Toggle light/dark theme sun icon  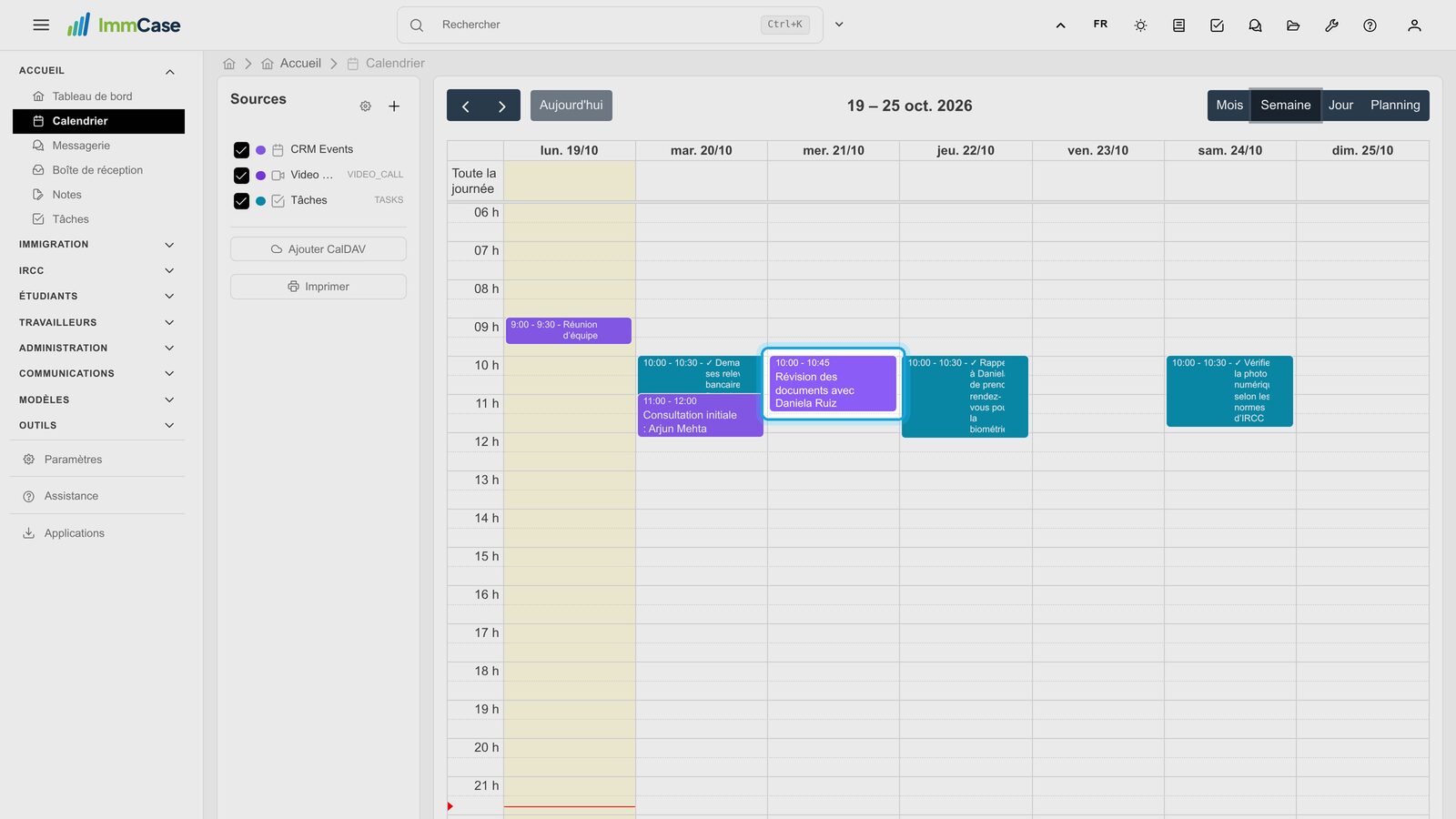[1140, 25]
